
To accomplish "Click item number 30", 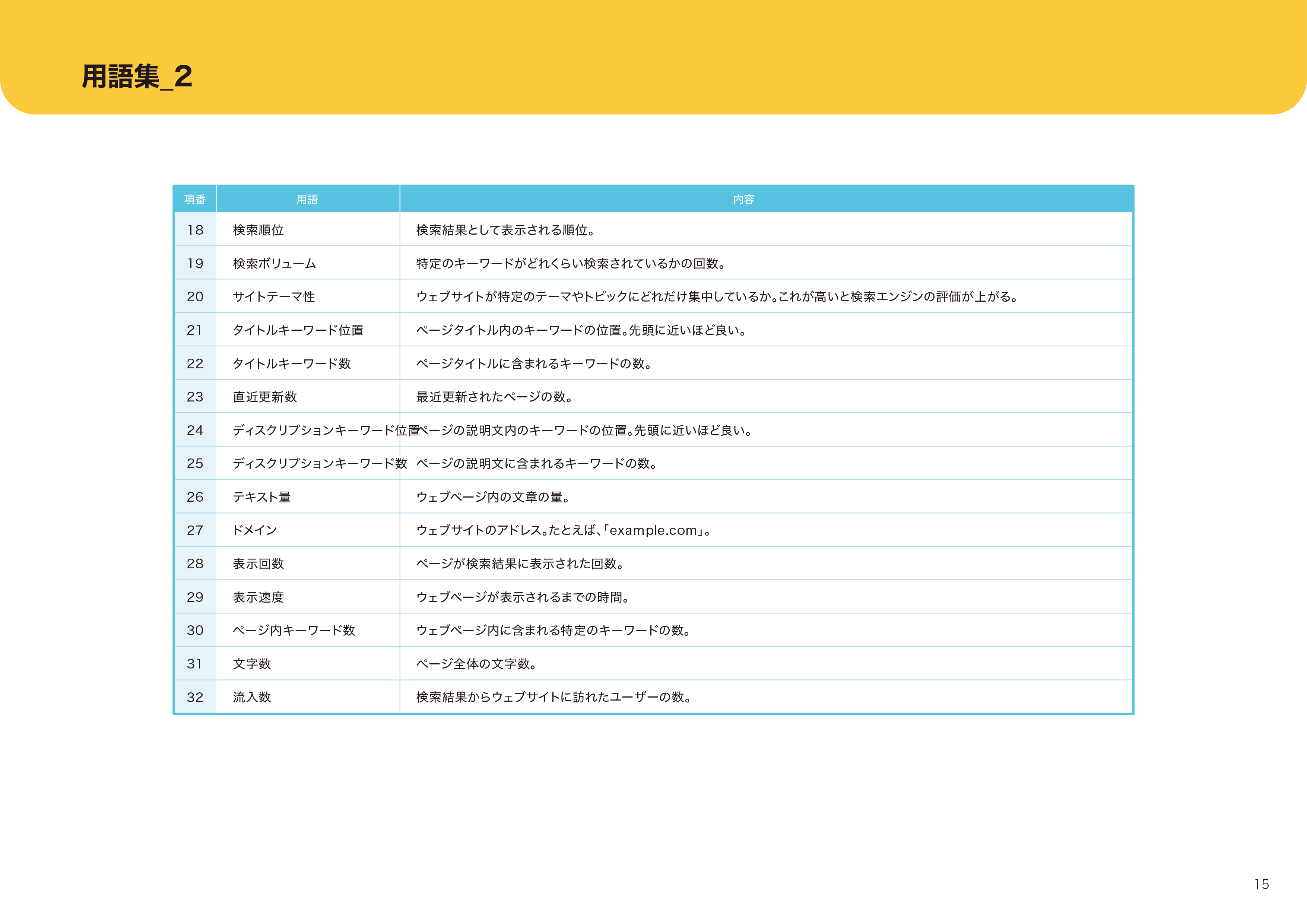I will (x=195, y=630).
